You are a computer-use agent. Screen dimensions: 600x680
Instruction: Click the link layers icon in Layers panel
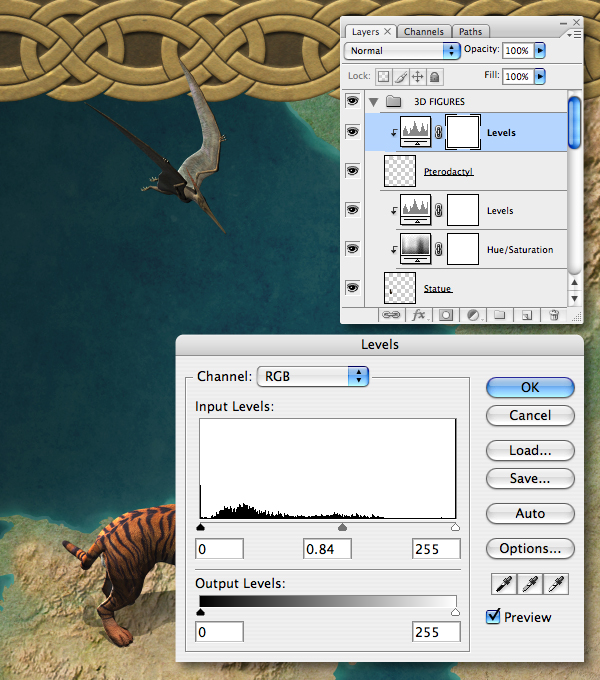coord(391,315)
